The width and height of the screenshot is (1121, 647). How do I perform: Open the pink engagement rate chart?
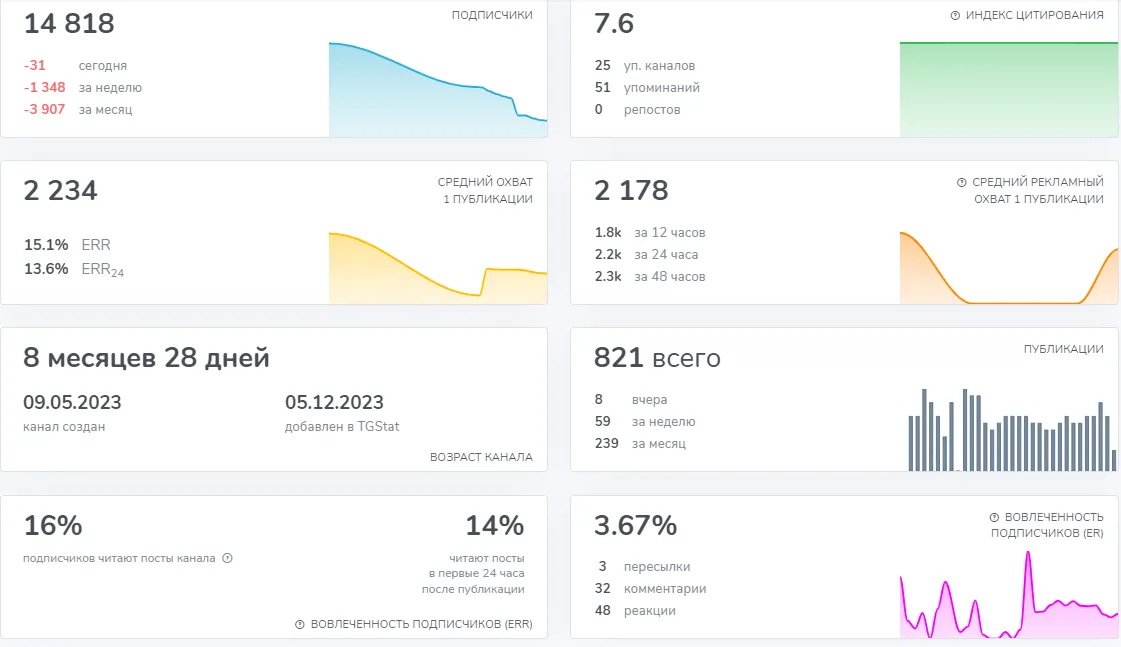click(x=1009, y=595)
